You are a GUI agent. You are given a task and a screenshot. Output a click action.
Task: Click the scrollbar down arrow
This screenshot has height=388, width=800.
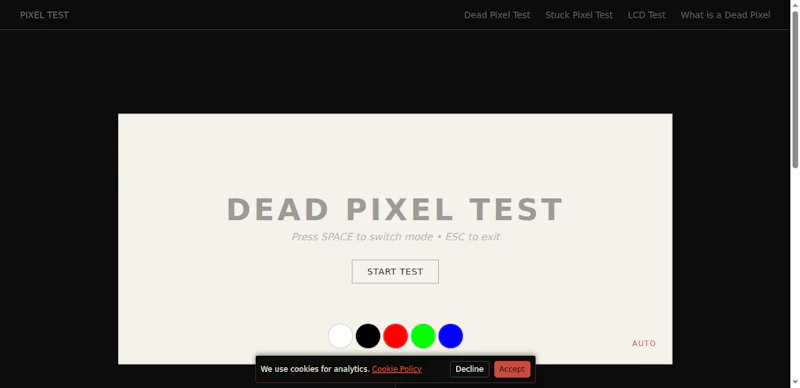coord(795,382)
